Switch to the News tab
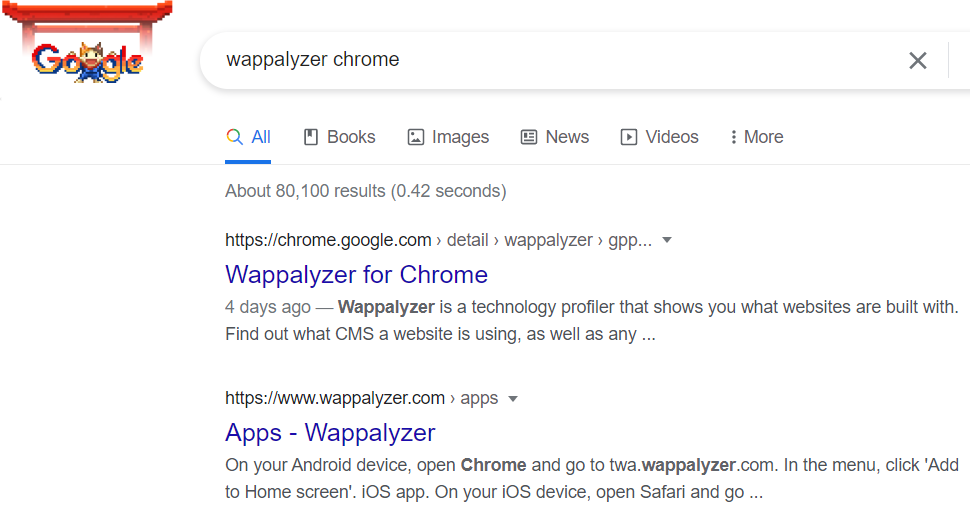Screen dimensions: 970x527 [555, 137]
